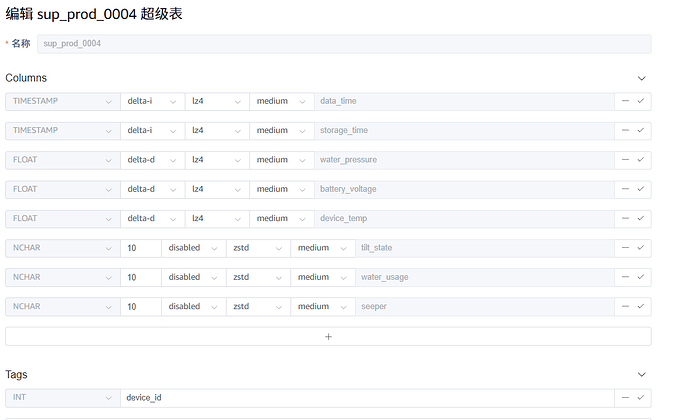Open zstd compression dropdown for seeper
The width and height of the screenshot is (690, 420).
[258, 307]
